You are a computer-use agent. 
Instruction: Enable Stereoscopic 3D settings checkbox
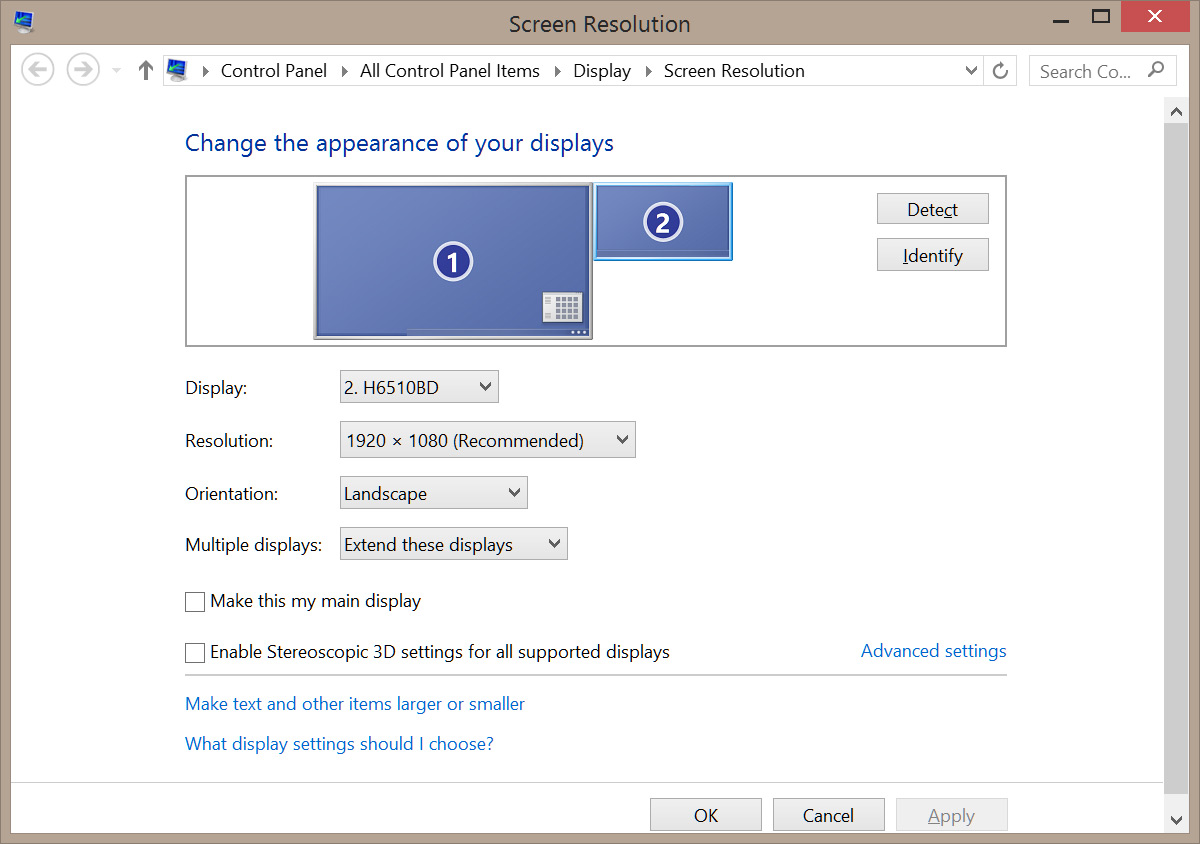point(195,653)
